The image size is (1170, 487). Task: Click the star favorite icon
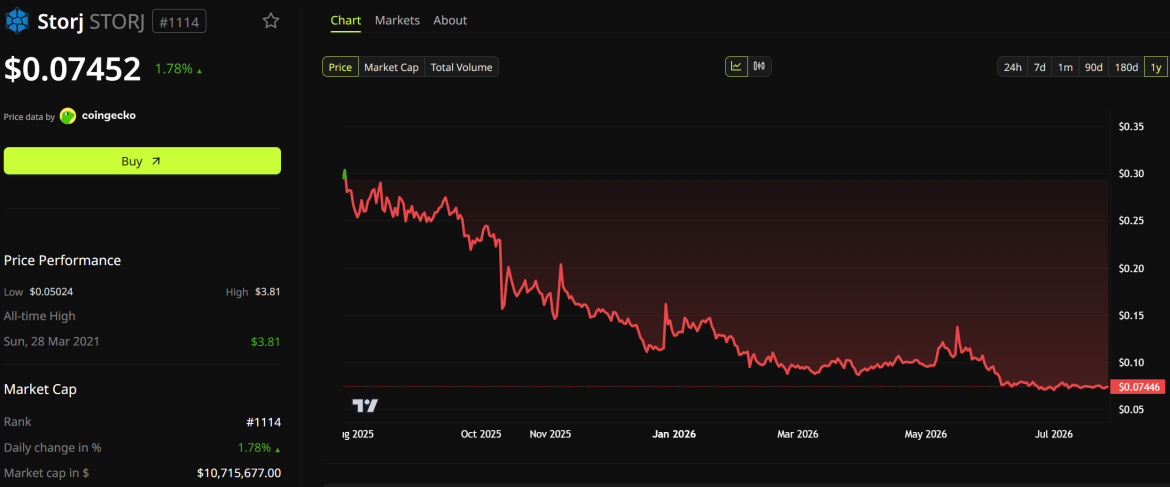click(271, 21)
